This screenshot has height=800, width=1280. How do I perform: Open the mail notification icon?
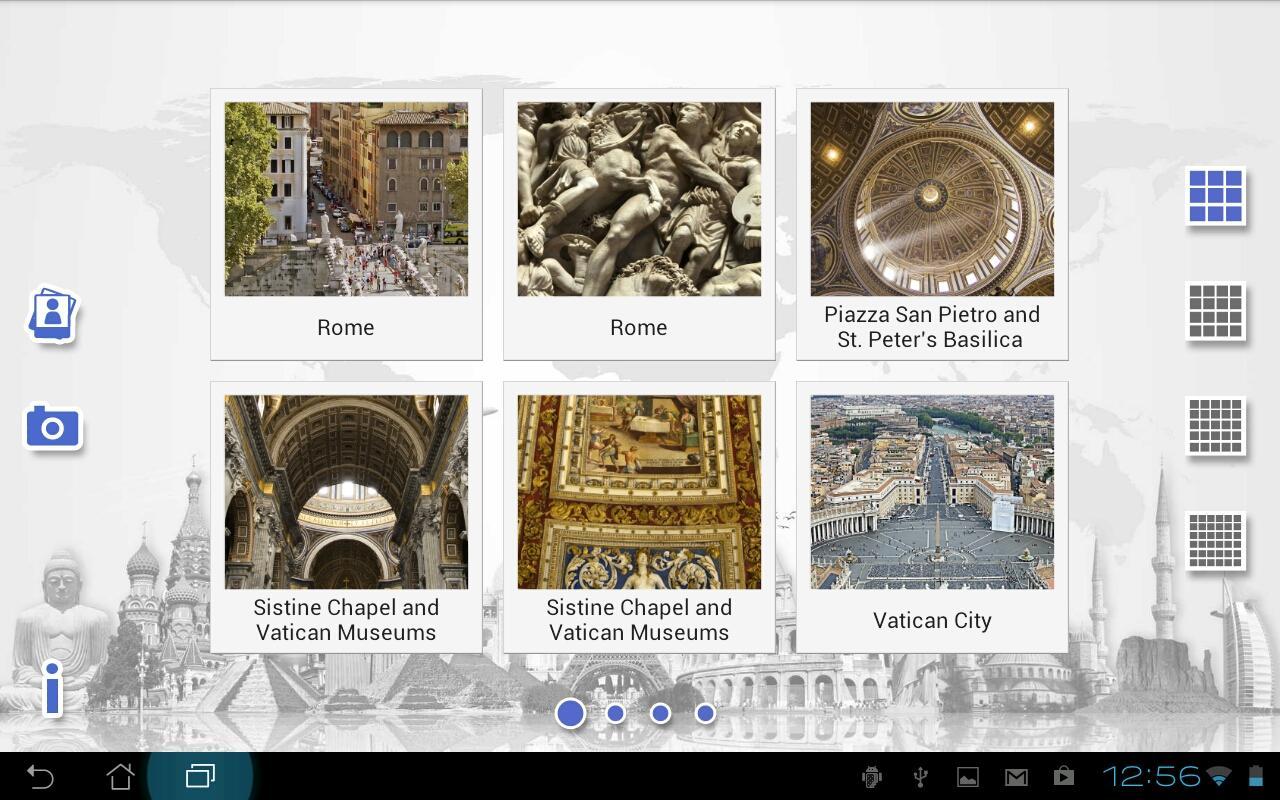point(1016,777)
